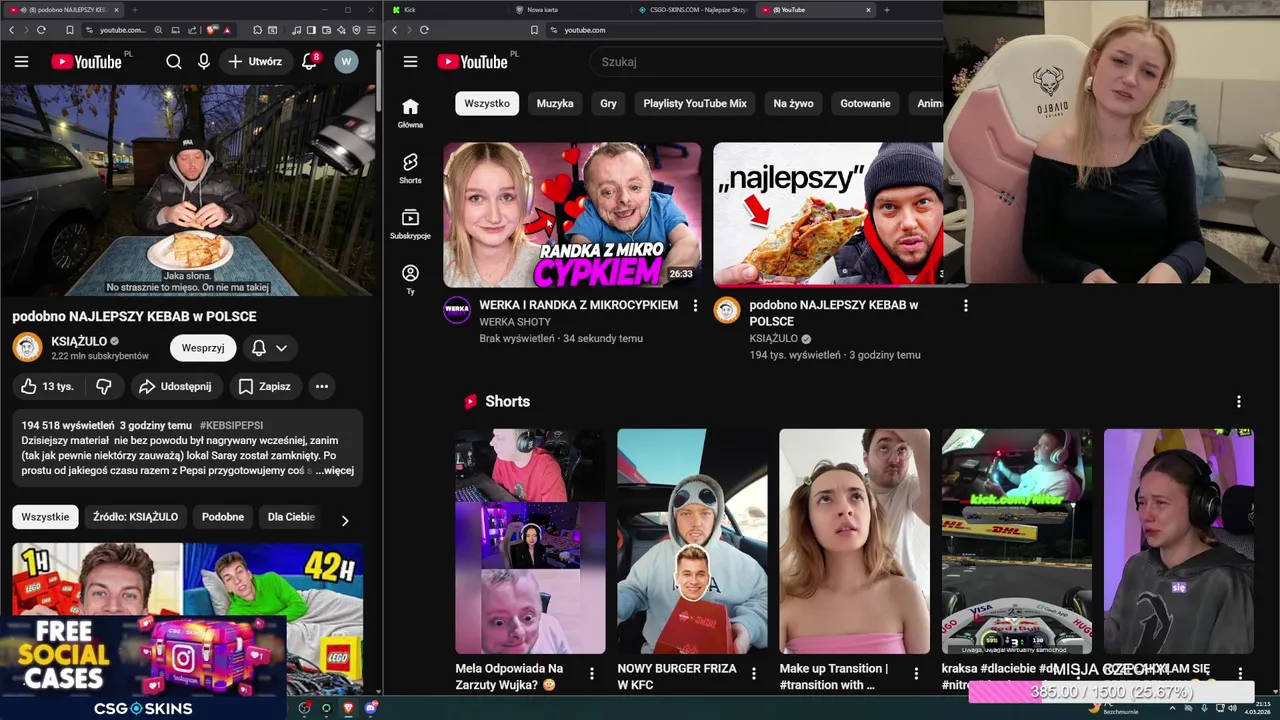This screenshot has width=1280, height=720.
Task: Open extensions puzzle icon in left browser
Action: tap(257, 30)
